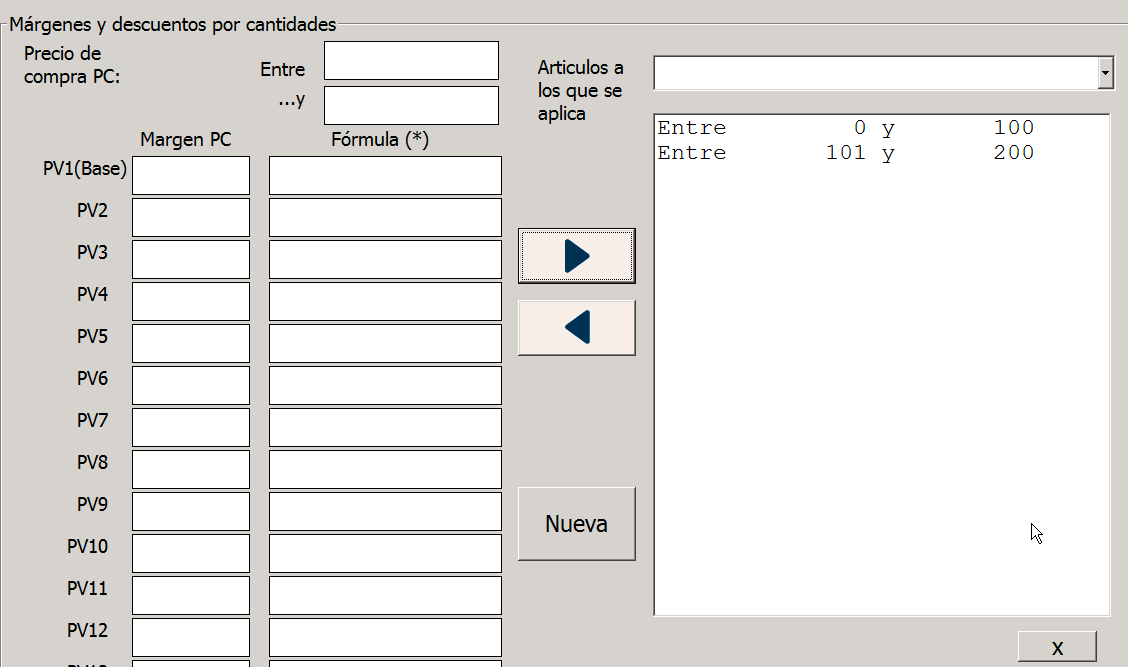Click the PV2 Margen PC field
This screenshot has width=1128, height=667.
pos(191,218)
